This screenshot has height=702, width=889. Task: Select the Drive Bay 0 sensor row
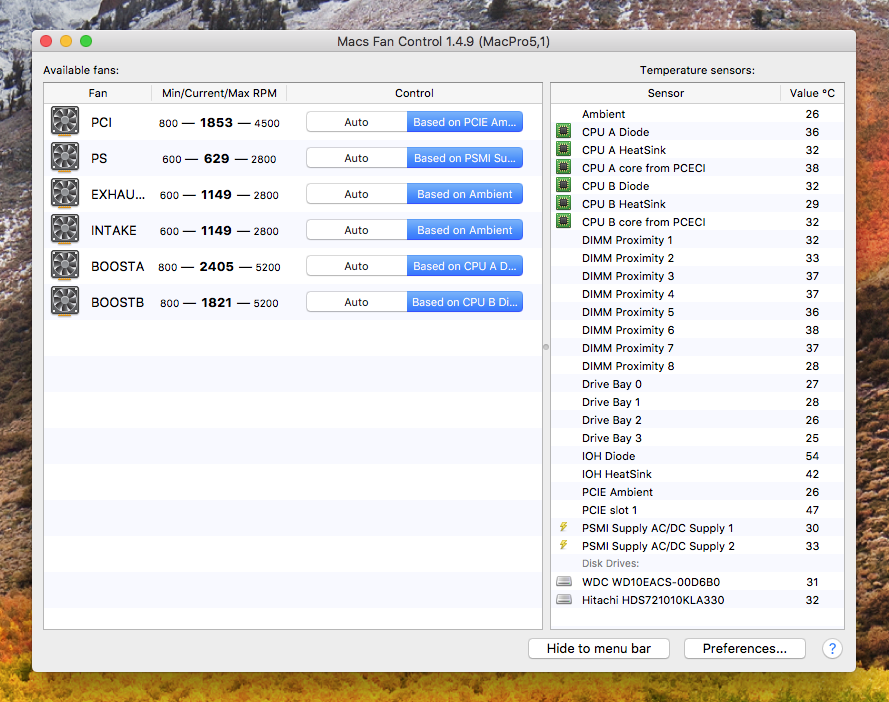click(697, 384)
